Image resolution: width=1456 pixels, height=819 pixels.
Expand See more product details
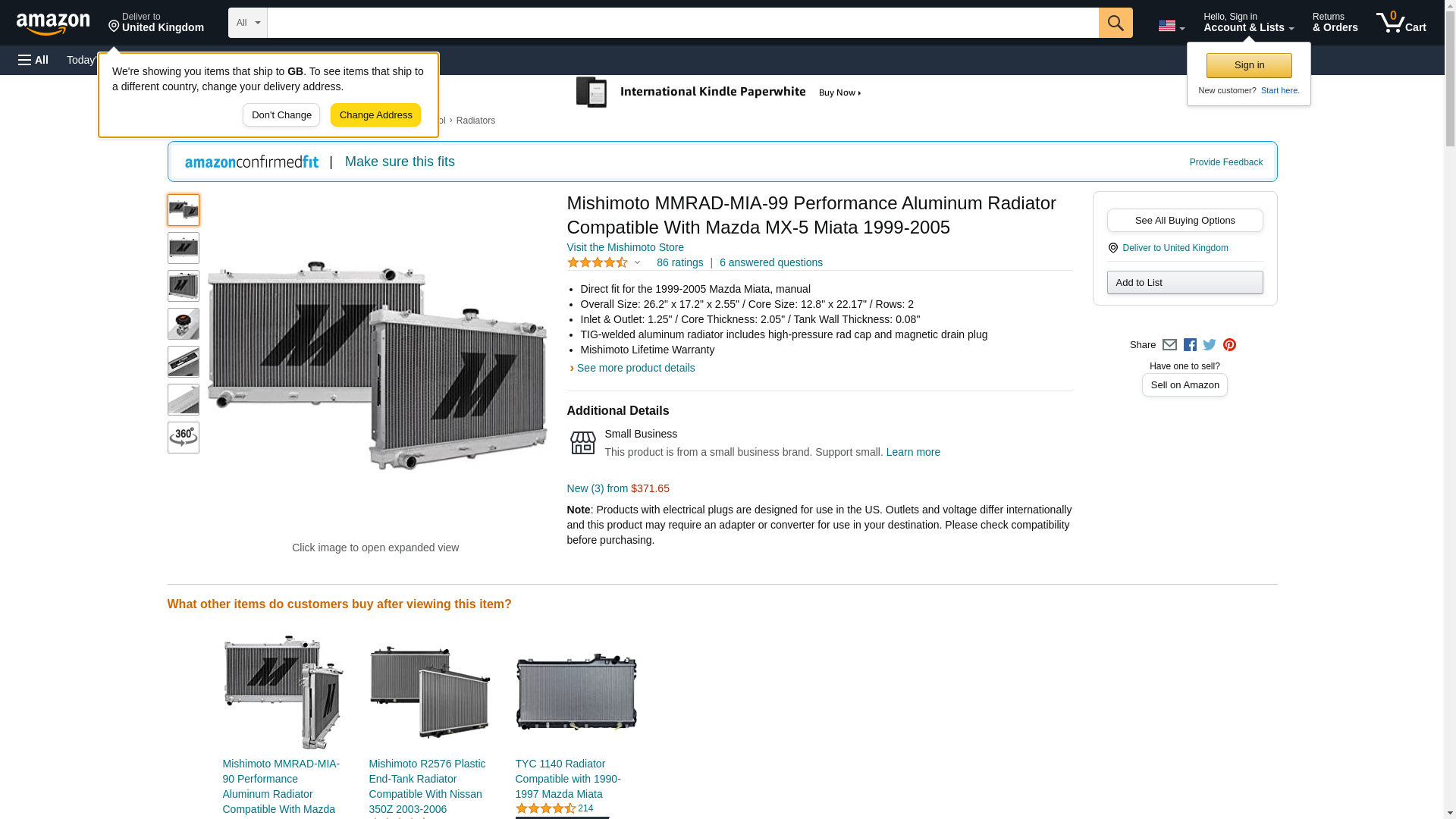635,368
